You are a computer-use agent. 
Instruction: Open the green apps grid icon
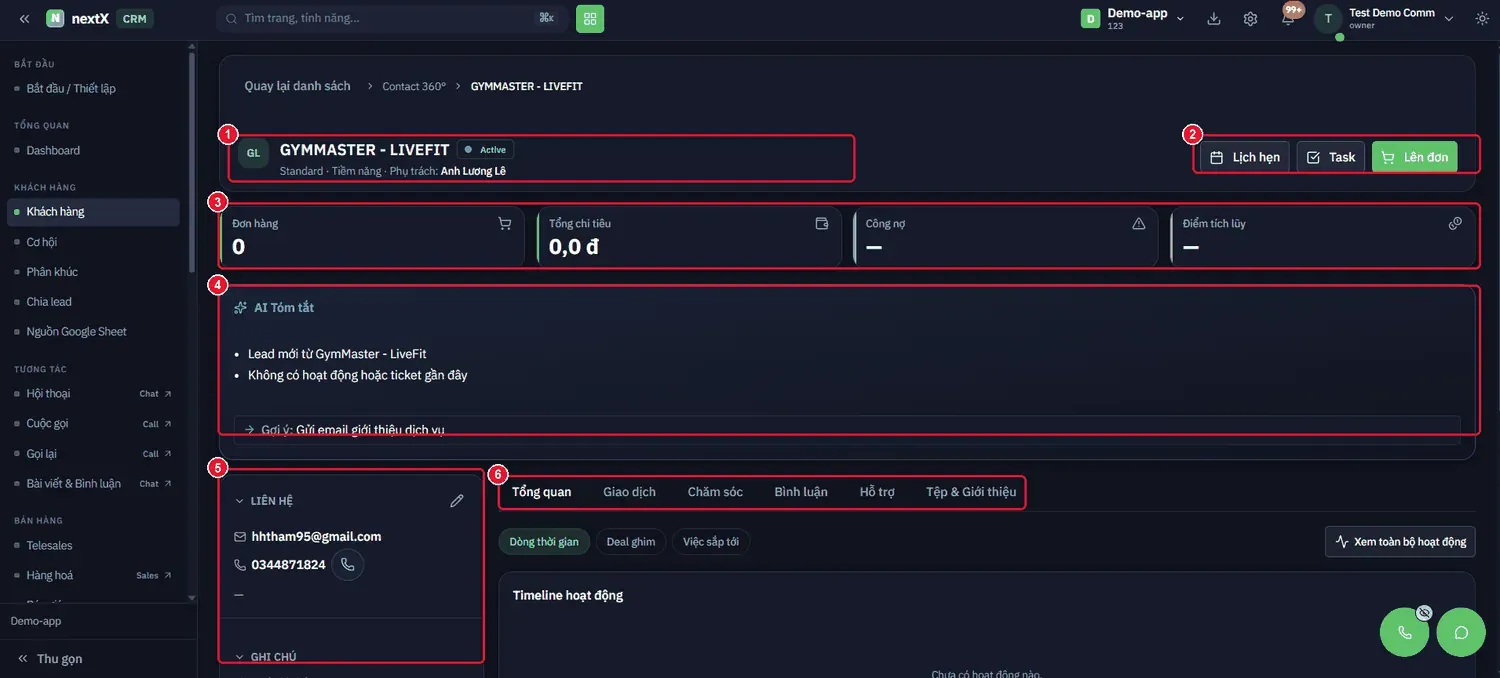click(590, 18)
